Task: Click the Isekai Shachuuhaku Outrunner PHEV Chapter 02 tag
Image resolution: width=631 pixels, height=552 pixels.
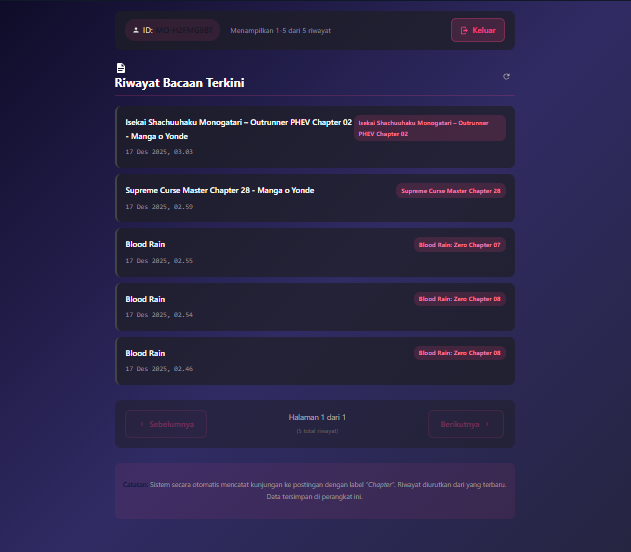Action: [429, 128]
